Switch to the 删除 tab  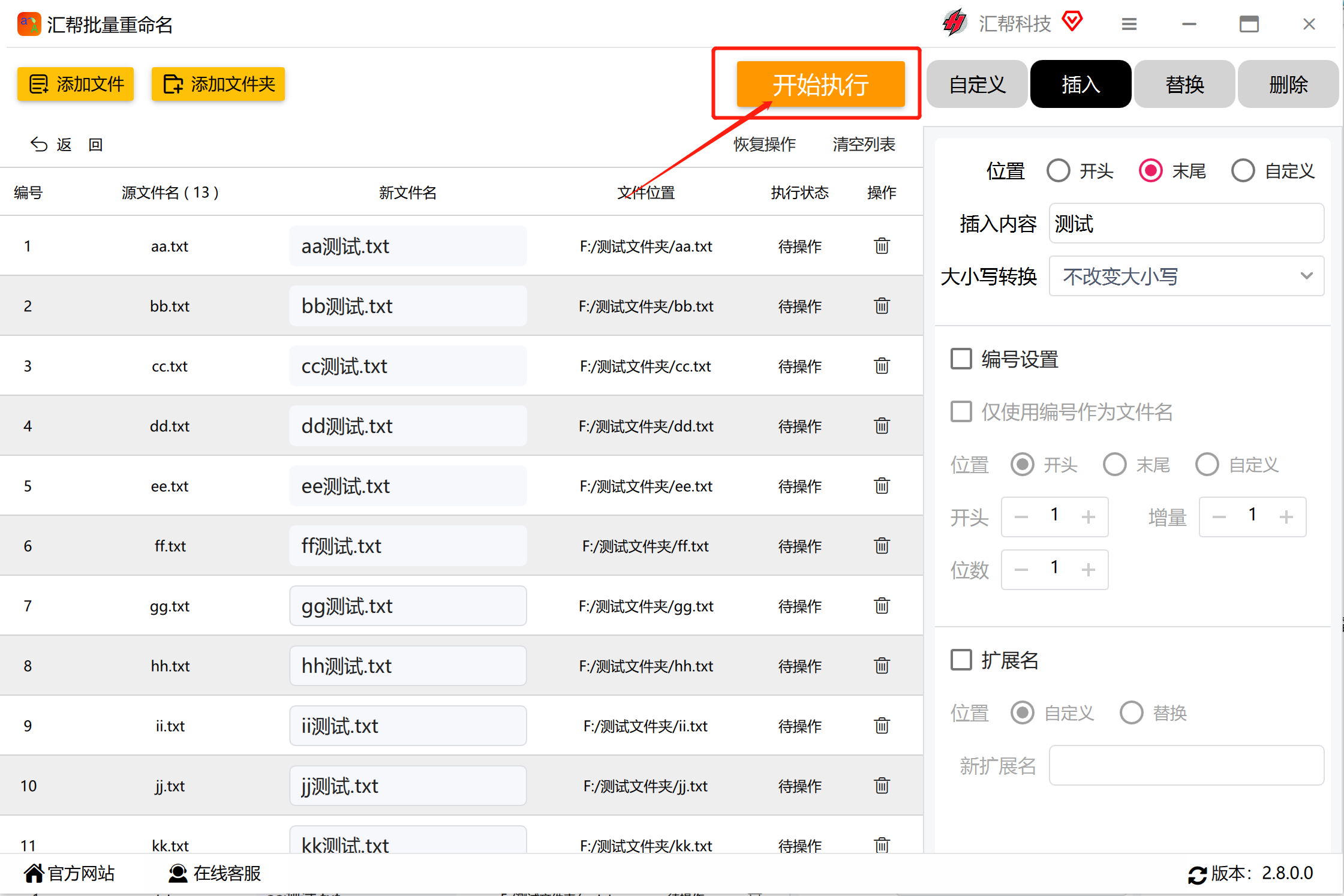[1288, 84]
